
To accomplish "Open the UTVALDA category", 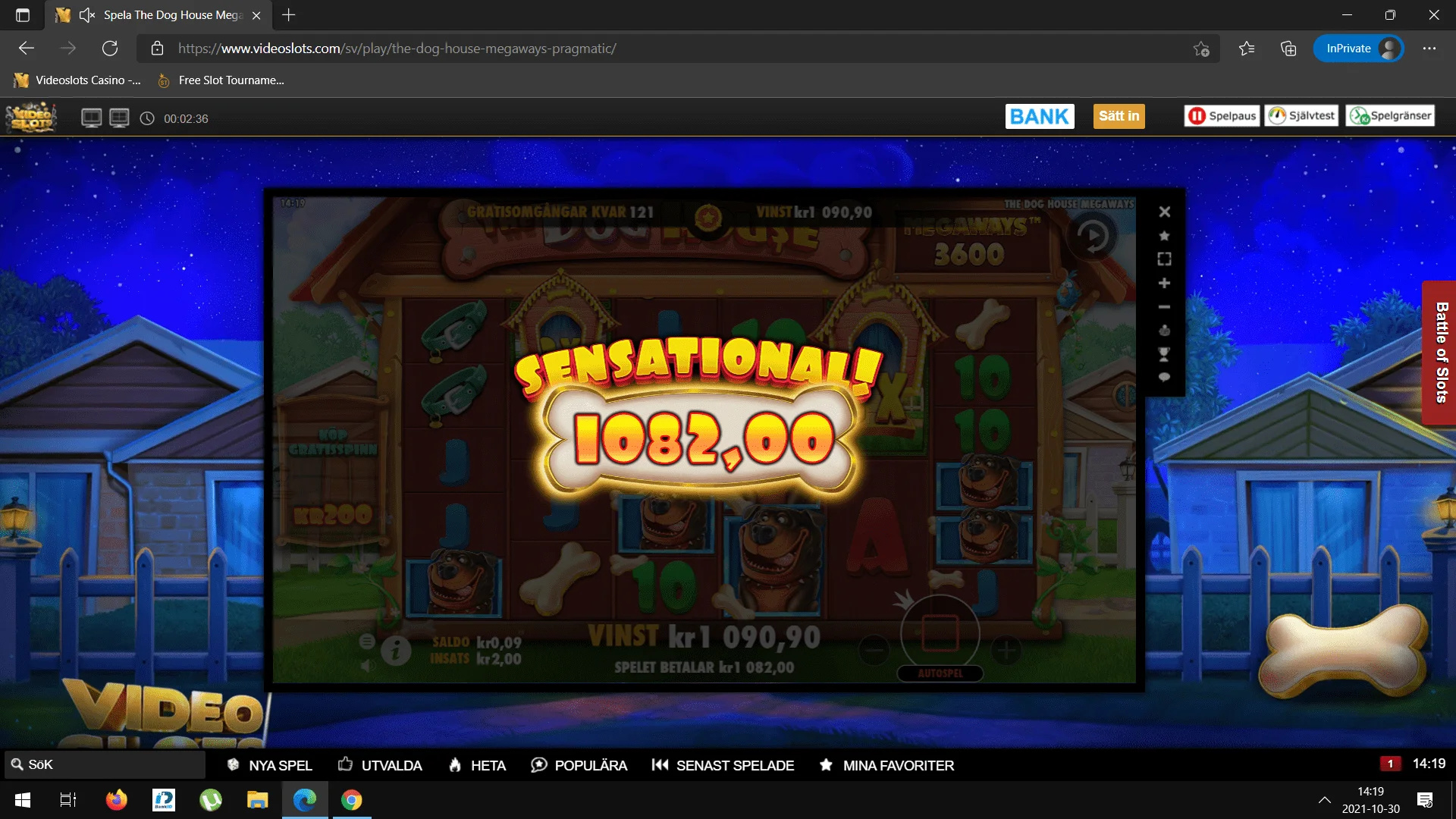I will pos(380,765).
